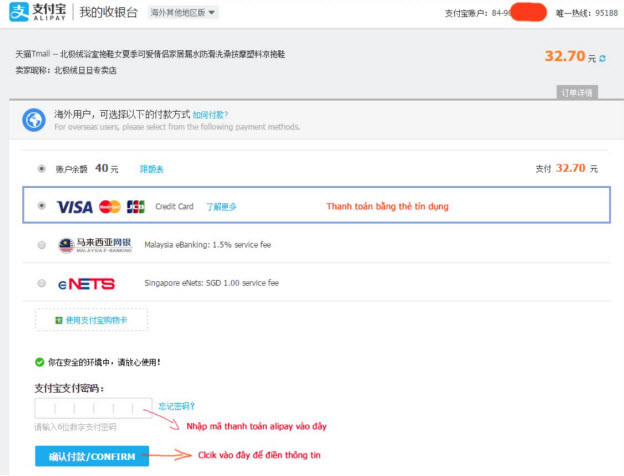This screenshot has height=476, width=624.
Task: Click the orange 32.70 total amount
Action: (x=565, y=56)
